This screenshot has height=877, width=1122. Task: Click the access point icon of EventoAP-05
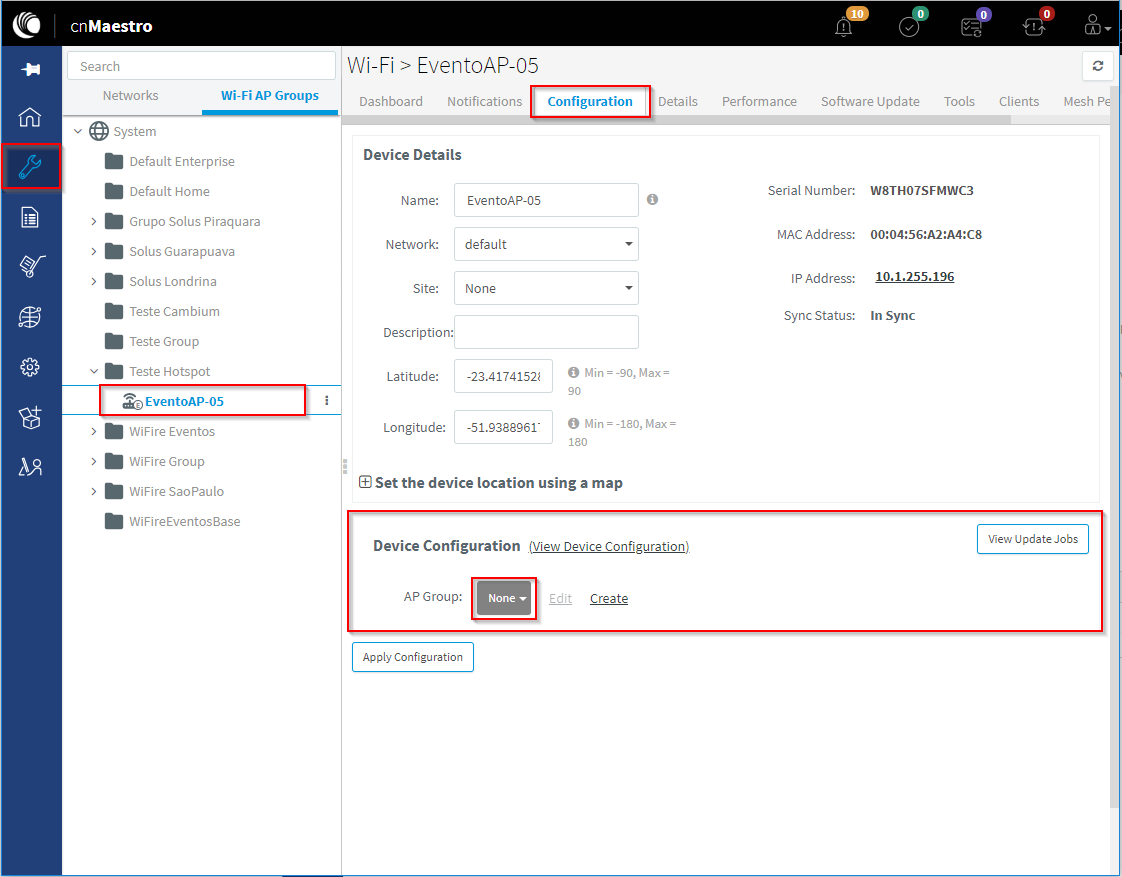pos(132,401)
